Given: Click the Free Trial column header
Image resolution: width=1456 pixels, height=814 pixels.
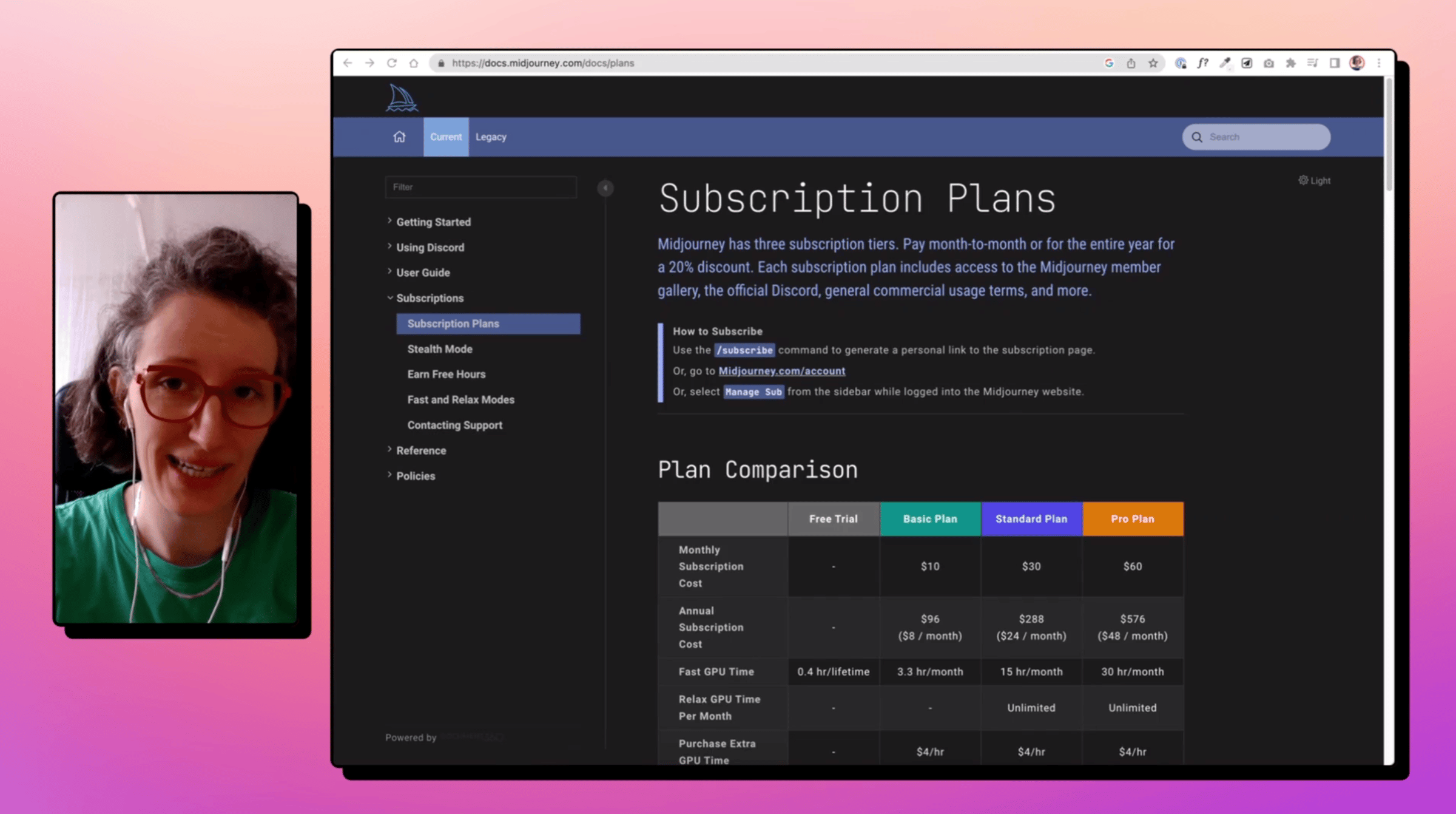Looking at the screenshot, I should pos(834,519).
